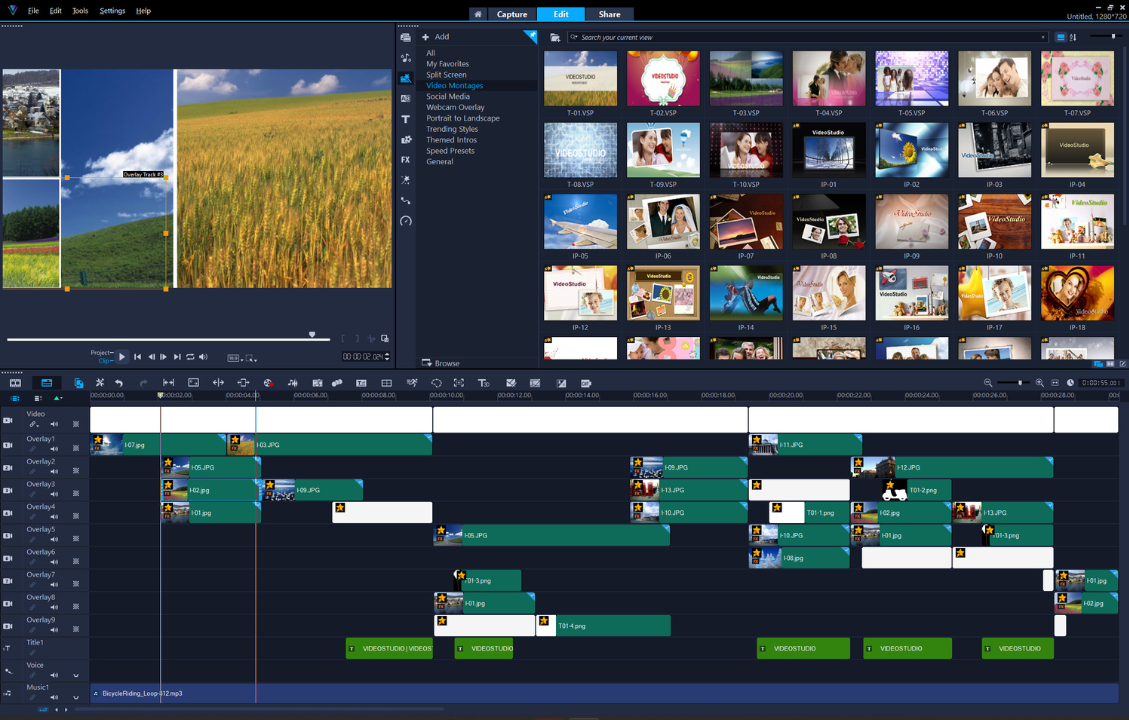Click the Split clip scissors icon under preview
The height and width of the screenshot is (720, 1129).
(372, 338)
